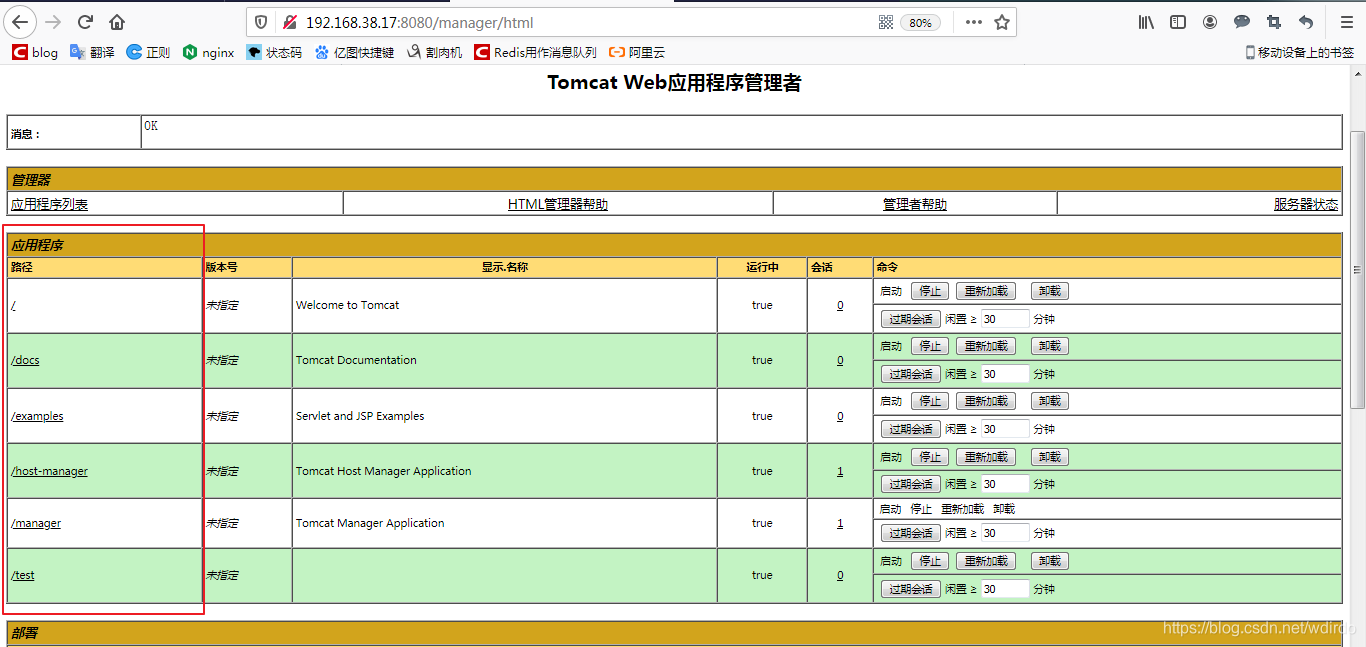The image size is (1366, 647).
Task: Open the 管理者帮助 link
Action: tap(915, 204)
